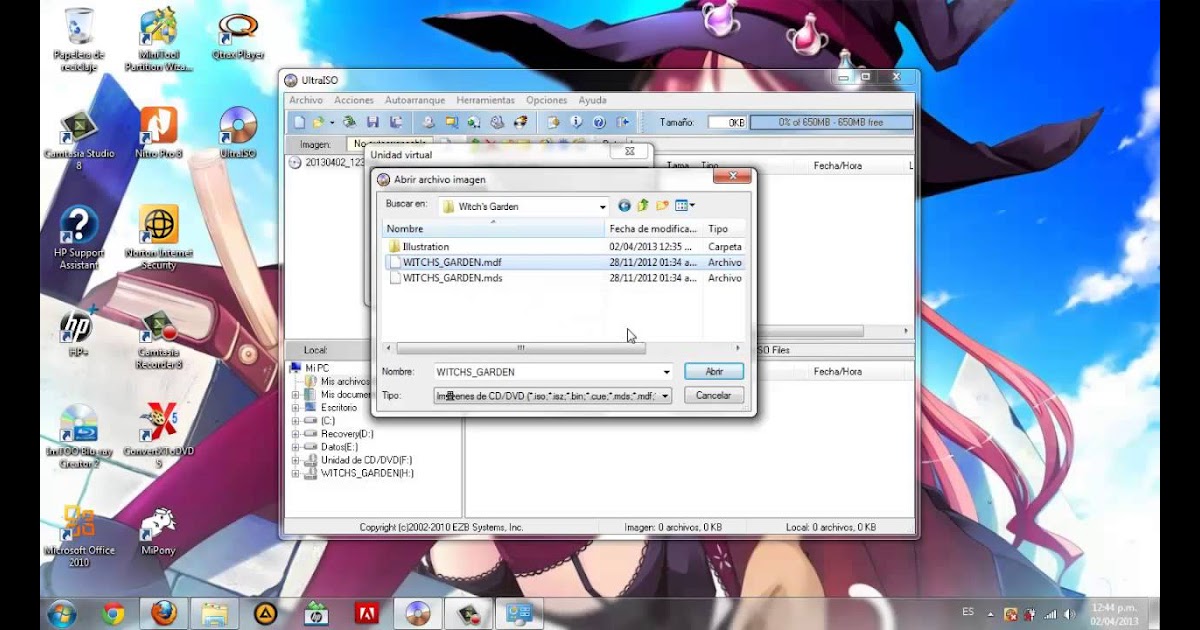Open UltraISO desktop shortcut
This screenshot has height=630, width=1200.
pyautogui.click(x=237, y=133)
